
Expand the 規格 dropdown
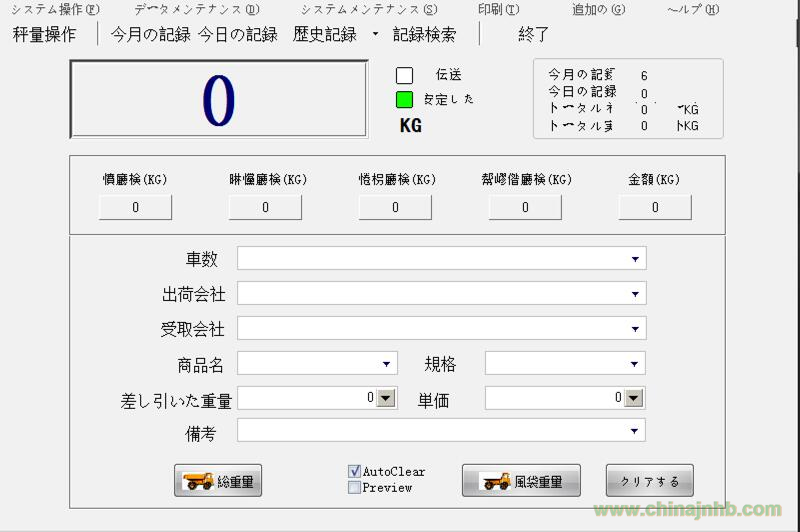(634, 364)
